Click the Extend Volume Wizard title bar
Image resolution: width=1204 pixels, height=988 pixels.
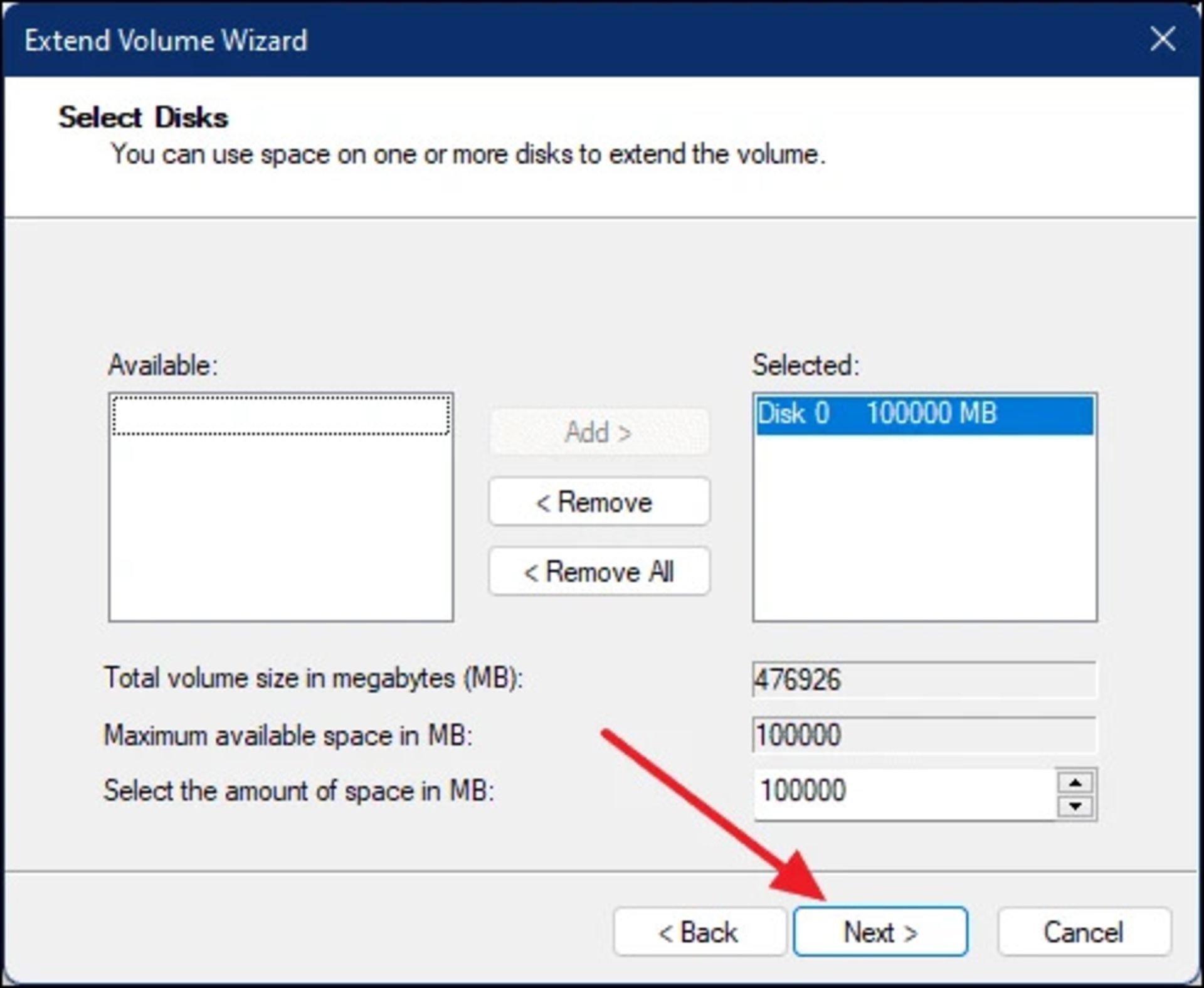(x=564, y=40)
